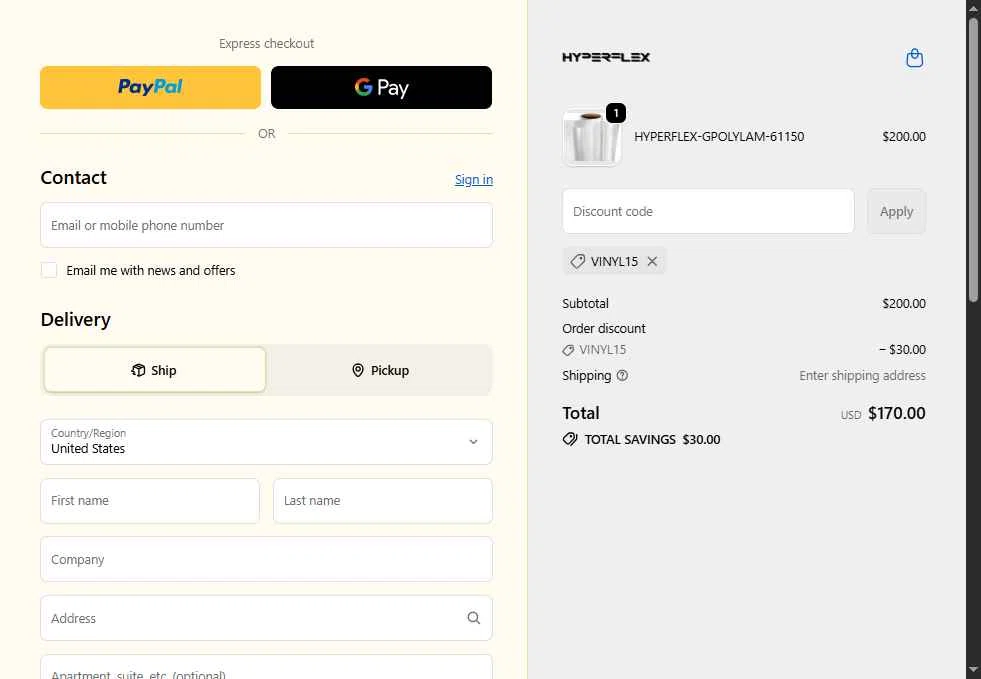Open the shopping bag cart icon

[x=915, y=58]
